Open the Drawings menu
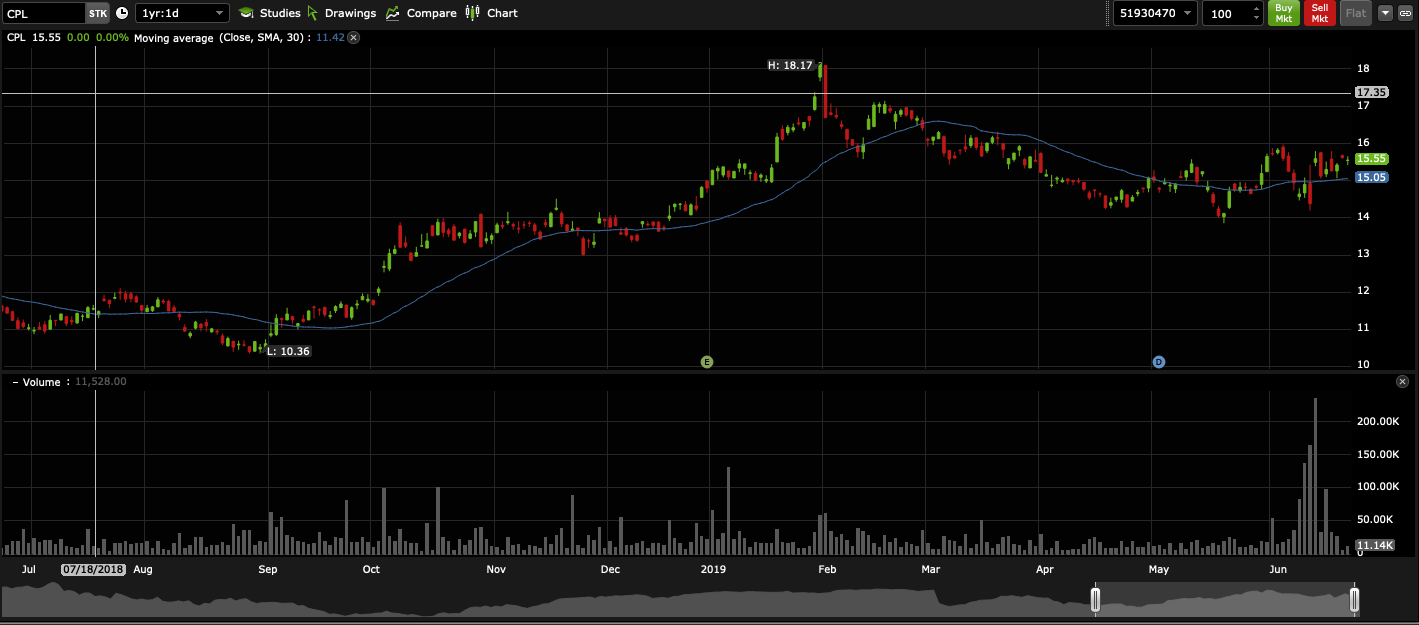This screenshot has height=625, width=1419. tap(350, 13)
